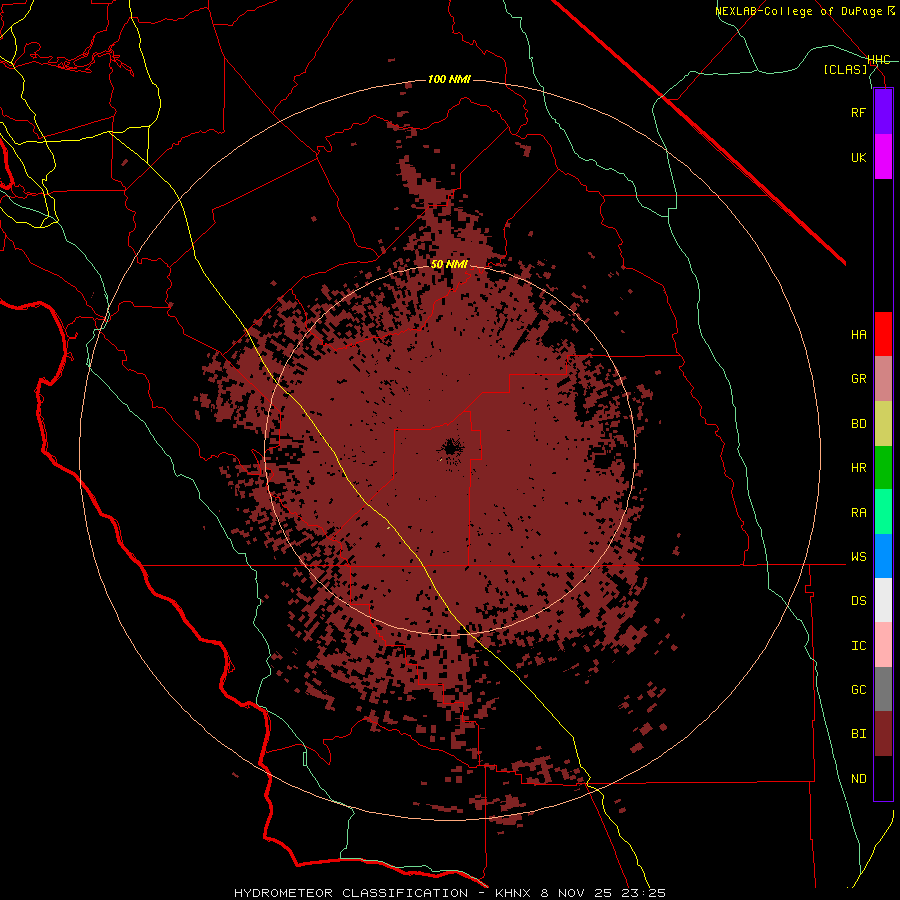
Task: Click the BI dark red legend swatch
Action: pos(883,734)
